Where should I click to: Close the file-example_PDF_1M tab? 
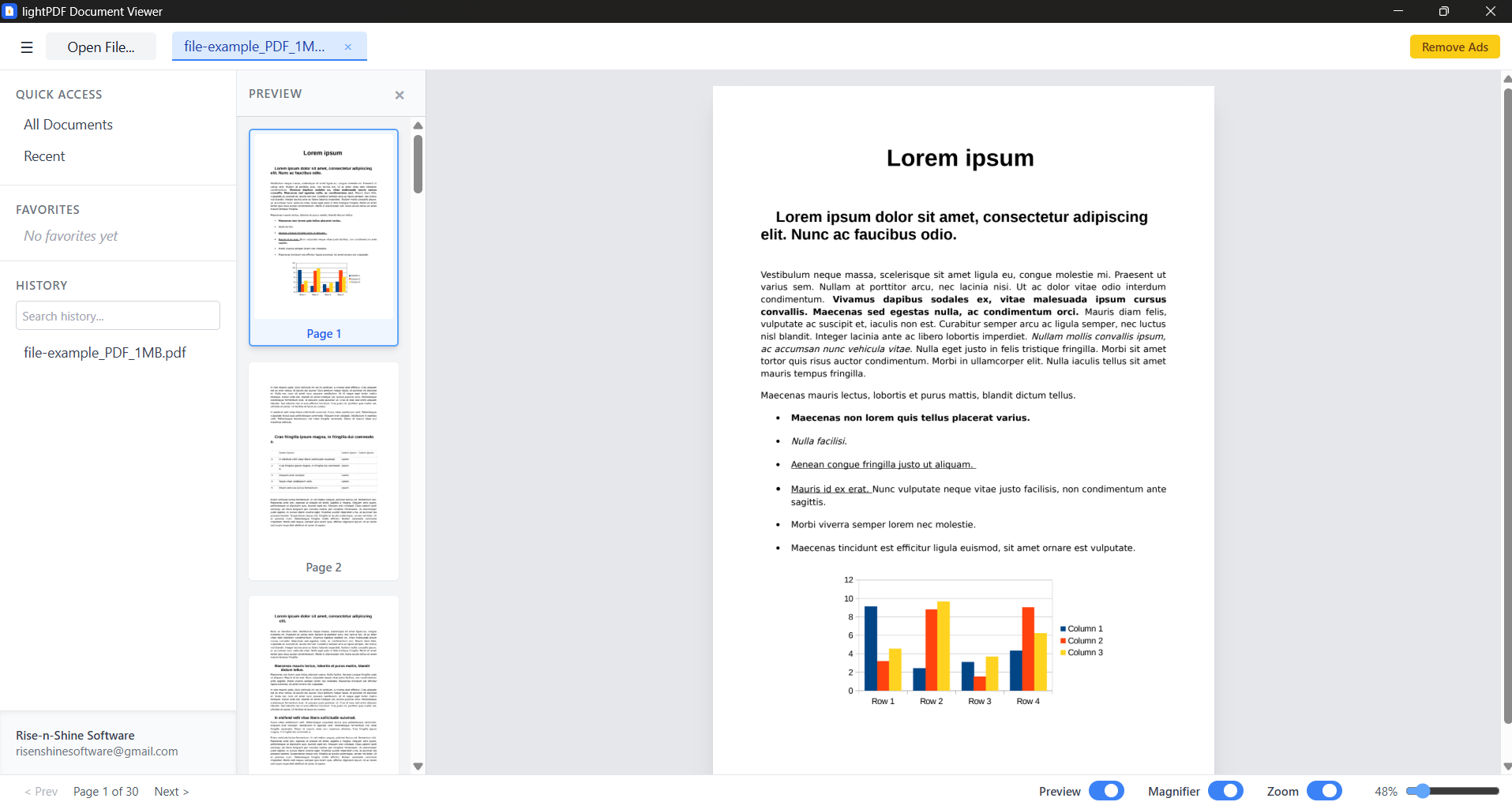(x=348, y=47)
